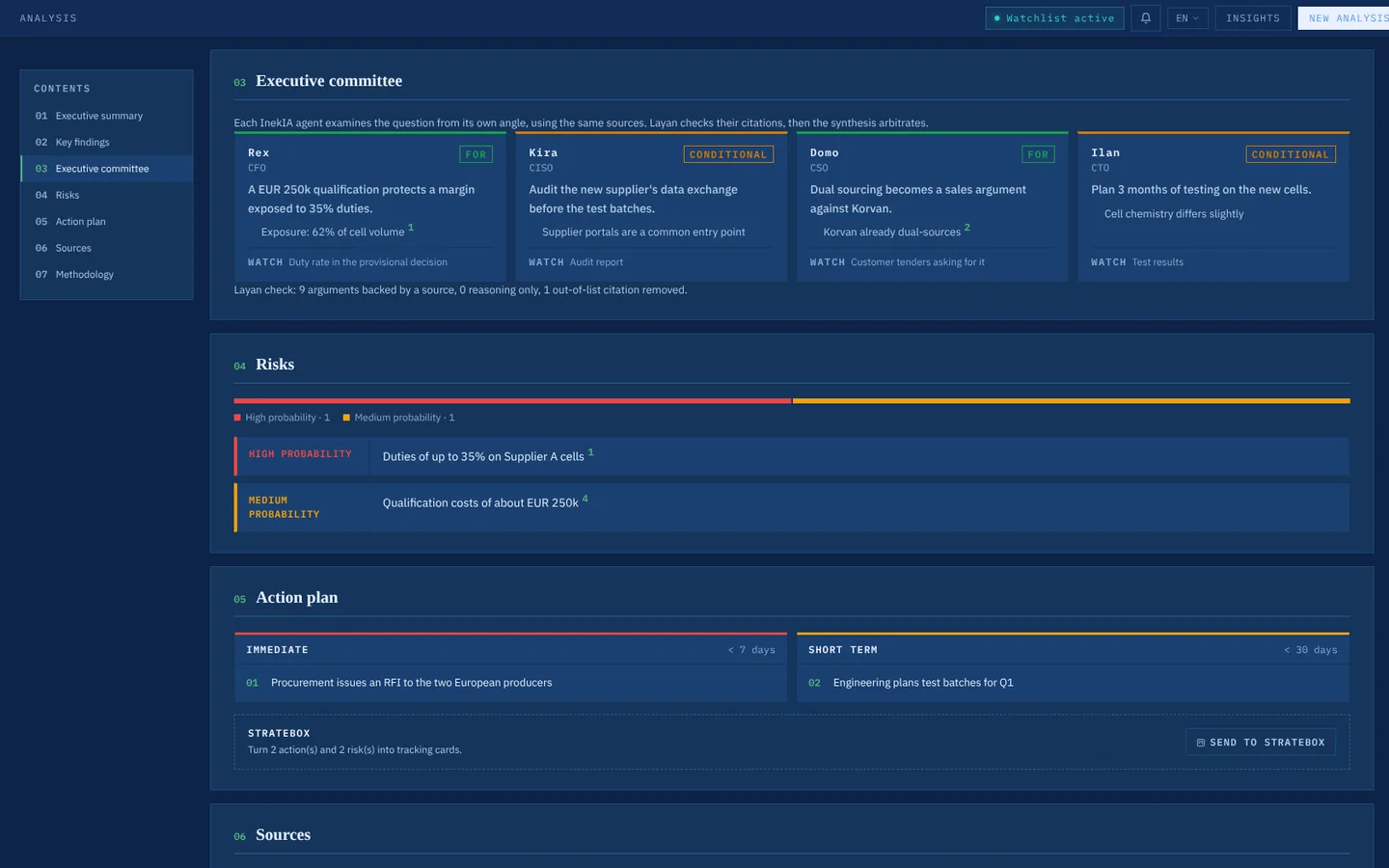Image resolution: width=1389 pixels, height=868 pixels.
Task: Click Rex's FOR verdict badge
Action: (476, 154)
